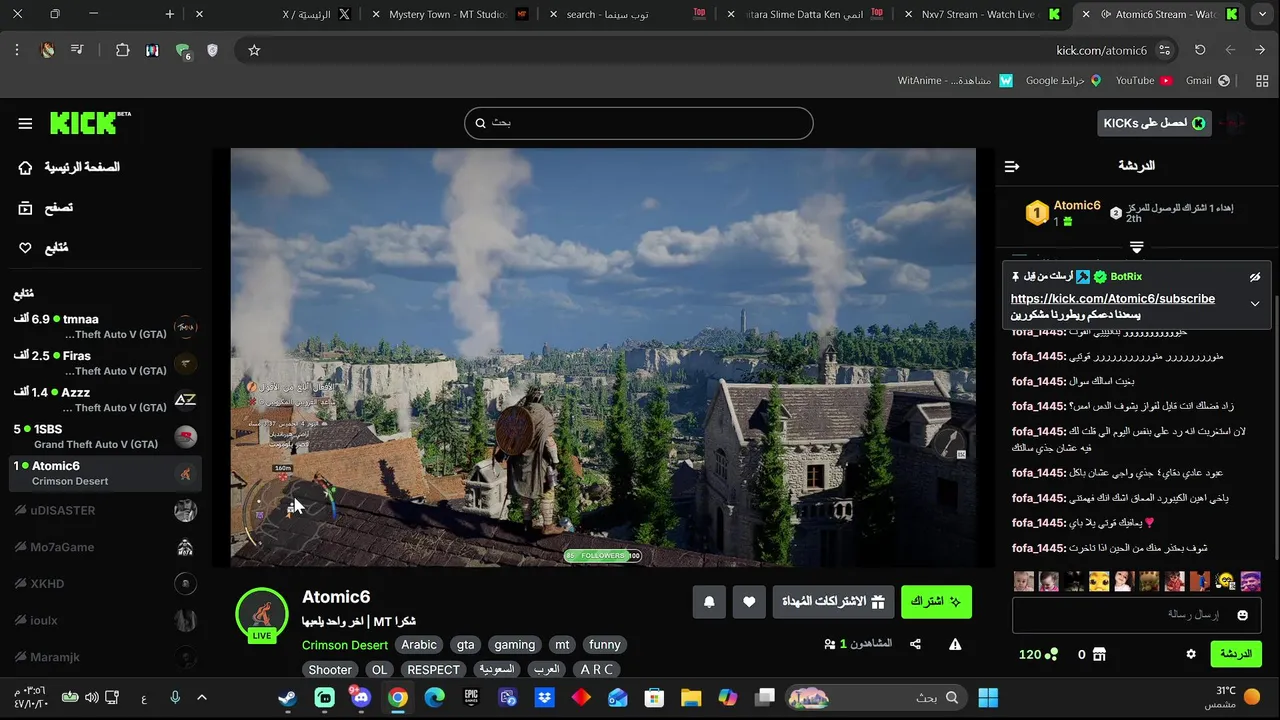Click the 120 channel points icon
The height and width of the screenshot is (720, 1280).
point(1051,655)
